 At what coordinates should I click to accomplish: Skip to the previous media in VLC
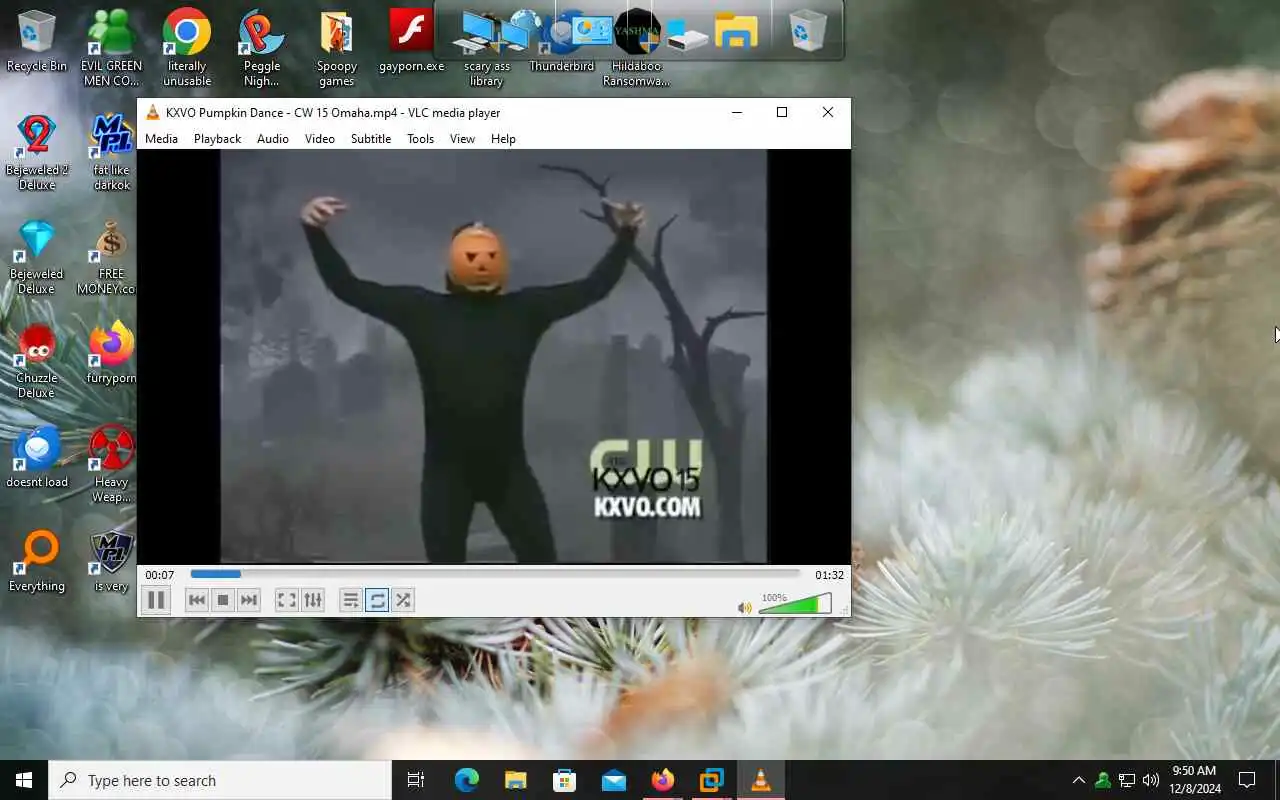(x=197, y=600)
